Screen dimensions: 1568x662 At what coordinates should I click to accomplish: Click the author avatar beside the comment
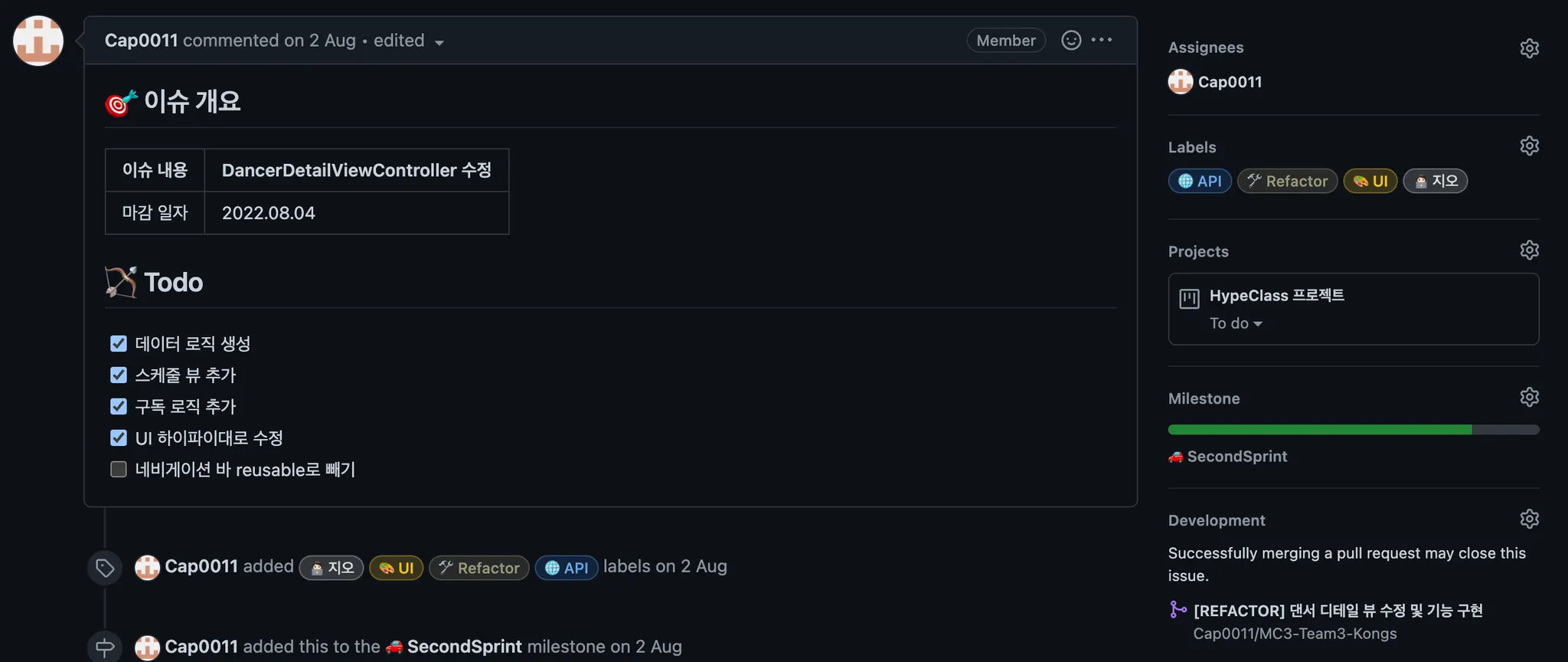pos(38,41)
